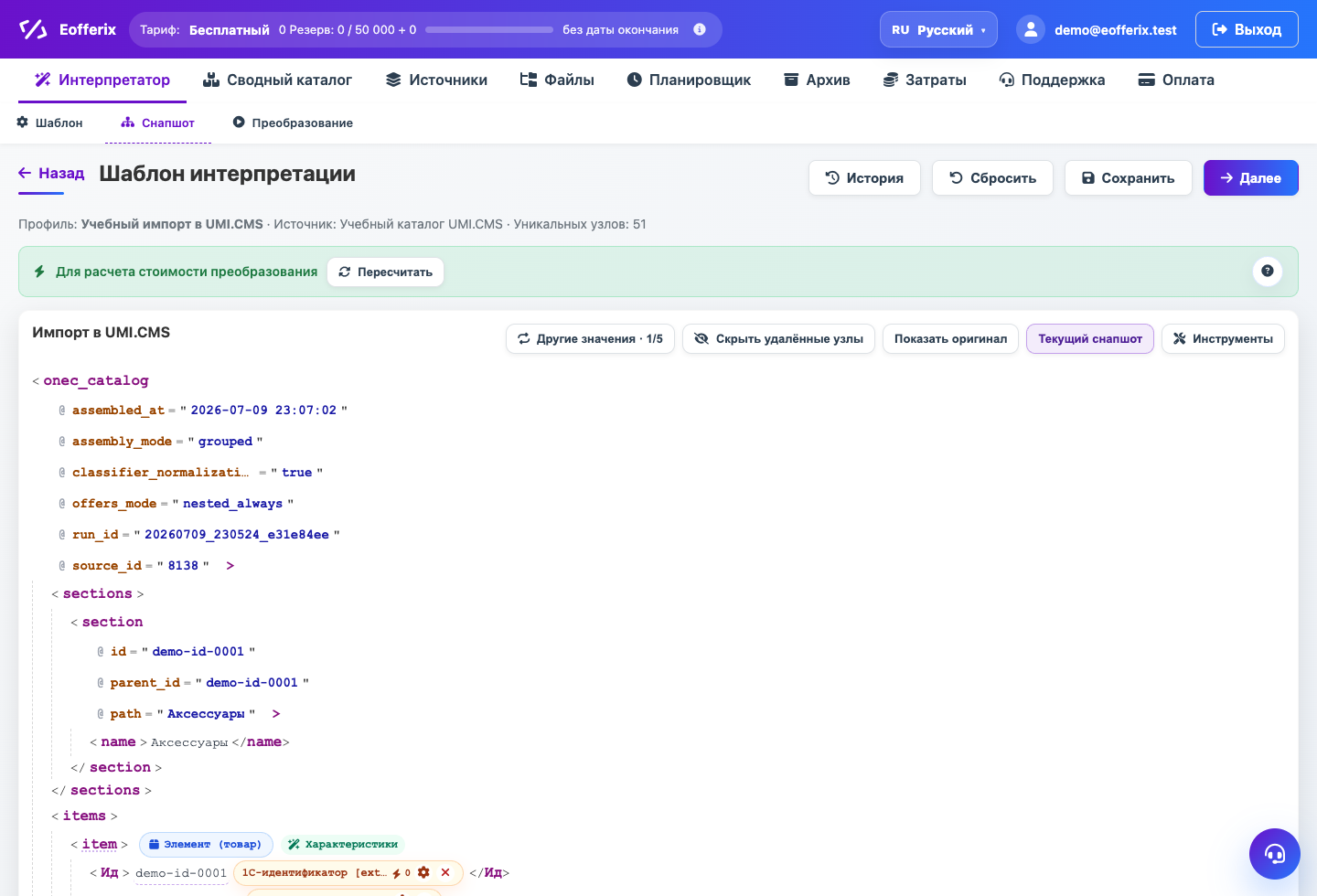Click the Характеристики badge

click(343, 844)
